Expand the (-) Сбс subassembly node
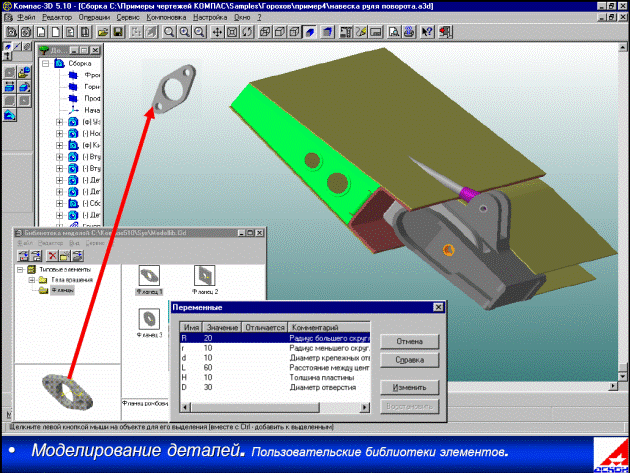The width and height of the screenshot is (630, 473). [x=59, y=203]
